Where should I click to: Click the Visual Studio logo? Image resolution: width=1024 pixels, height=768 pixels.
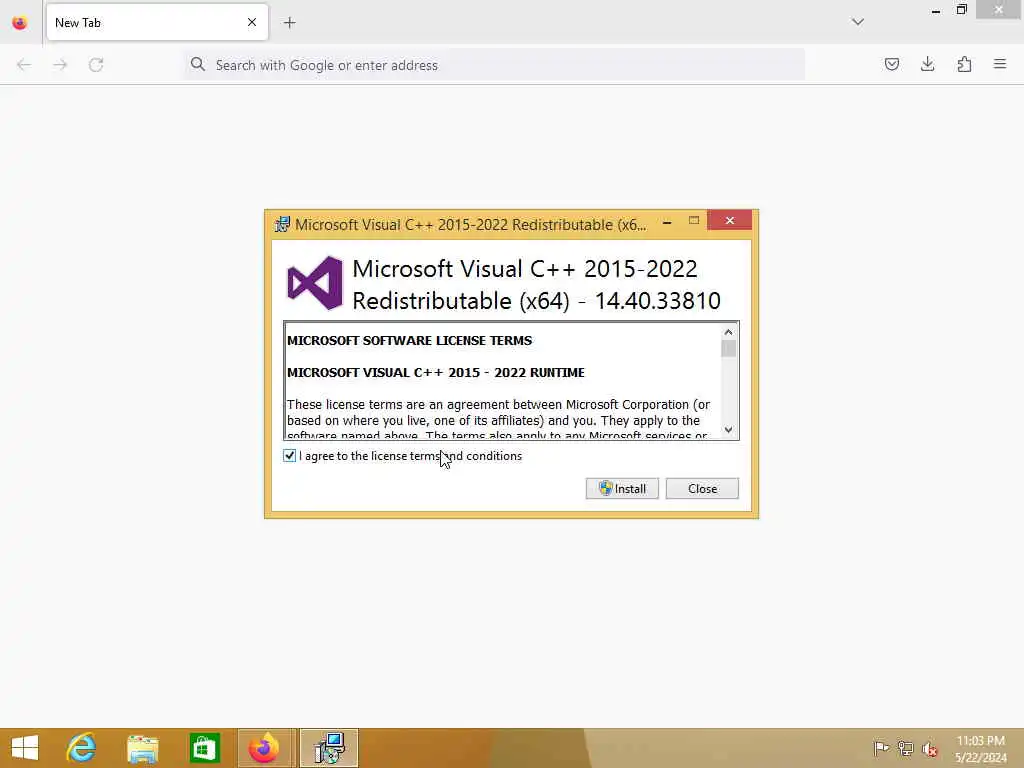[315, 283]
